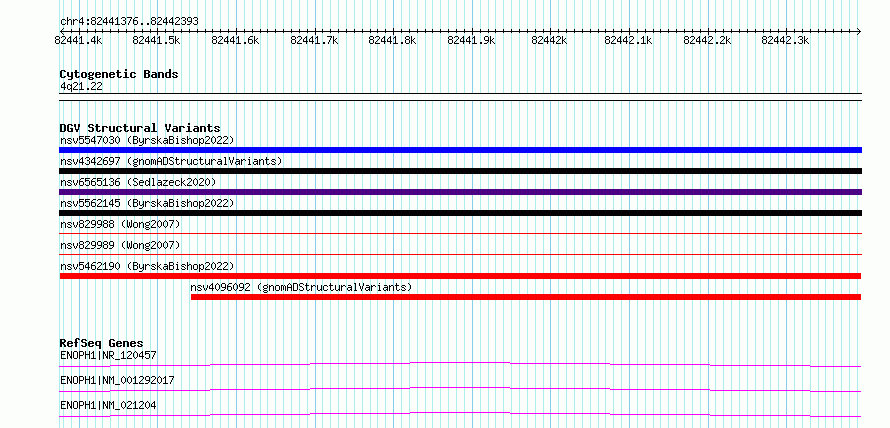Click the RefSeq Genes track heading

[101, 343]
